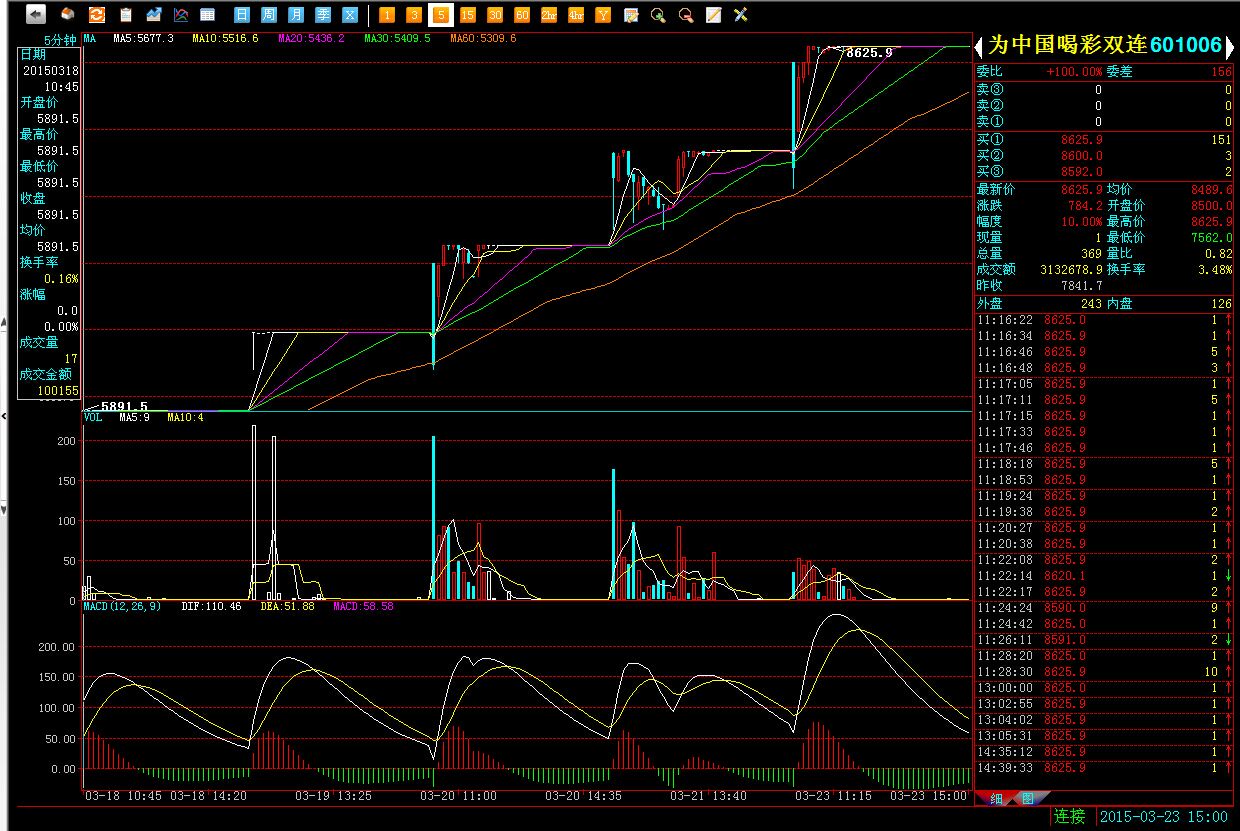Open the 图 chart tab
This screenshot has height=831, width=1240.
[1026, 798]
